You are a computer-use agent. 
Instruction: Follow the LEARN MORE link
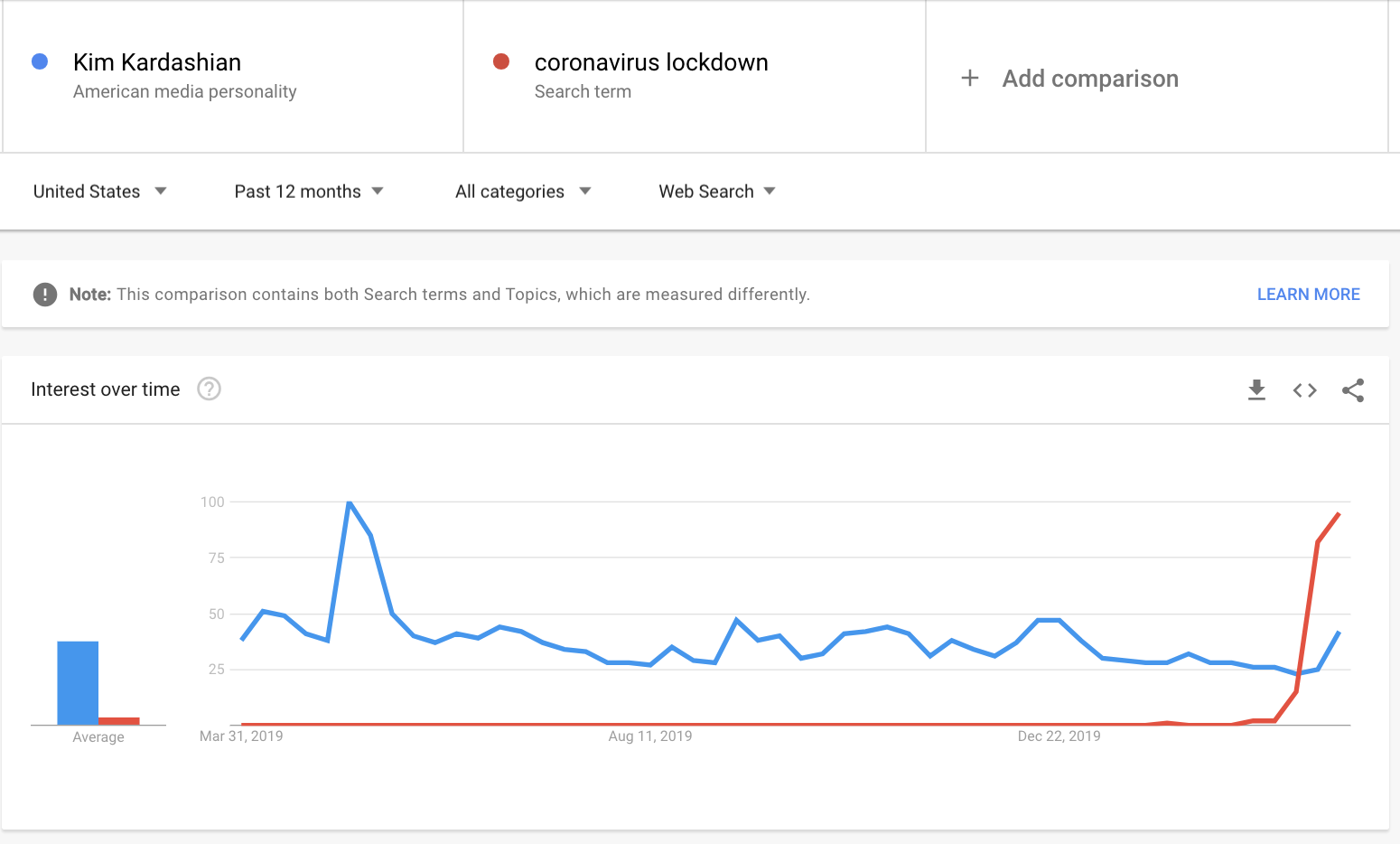1308,295
